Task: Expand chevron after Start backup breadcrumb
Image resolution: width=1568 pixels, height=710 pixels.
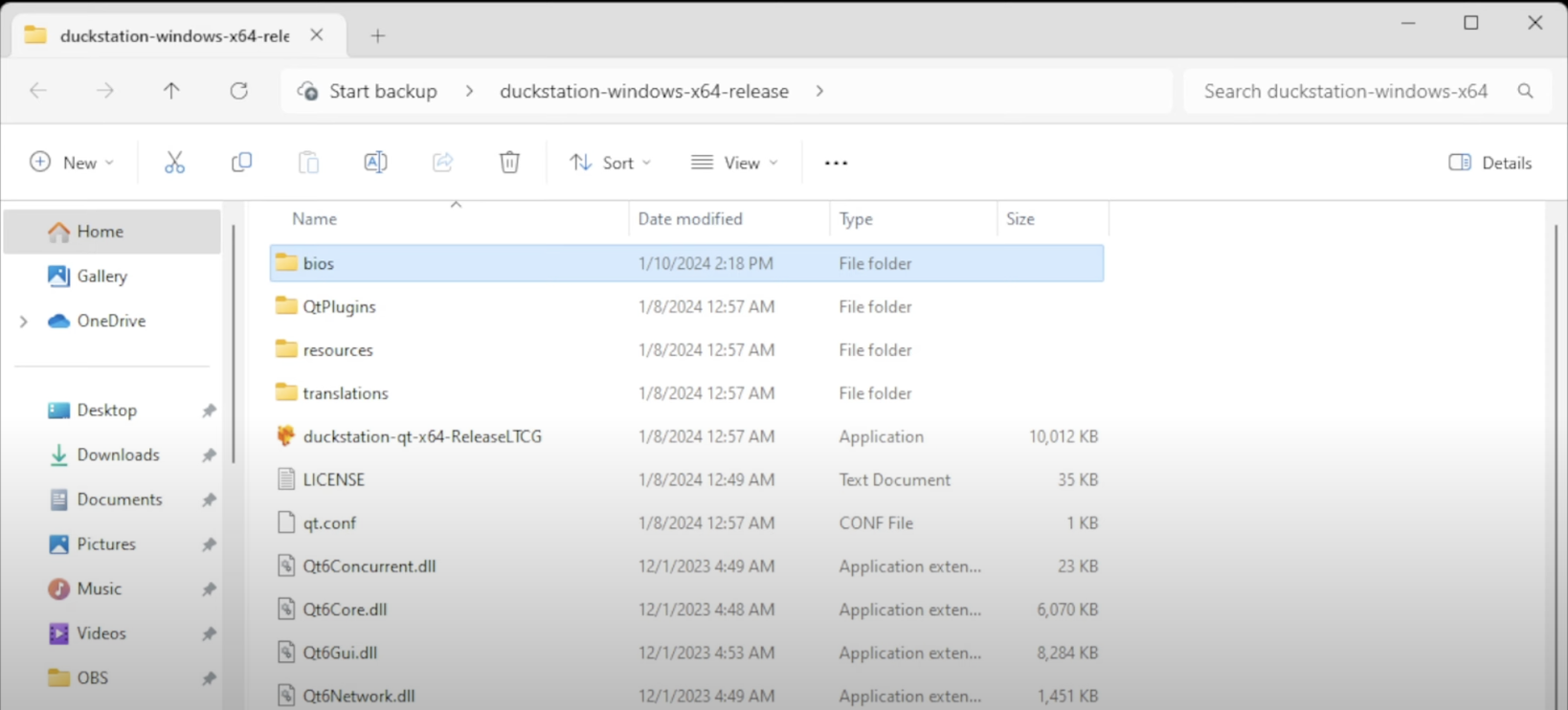Action: pos(469,91)
